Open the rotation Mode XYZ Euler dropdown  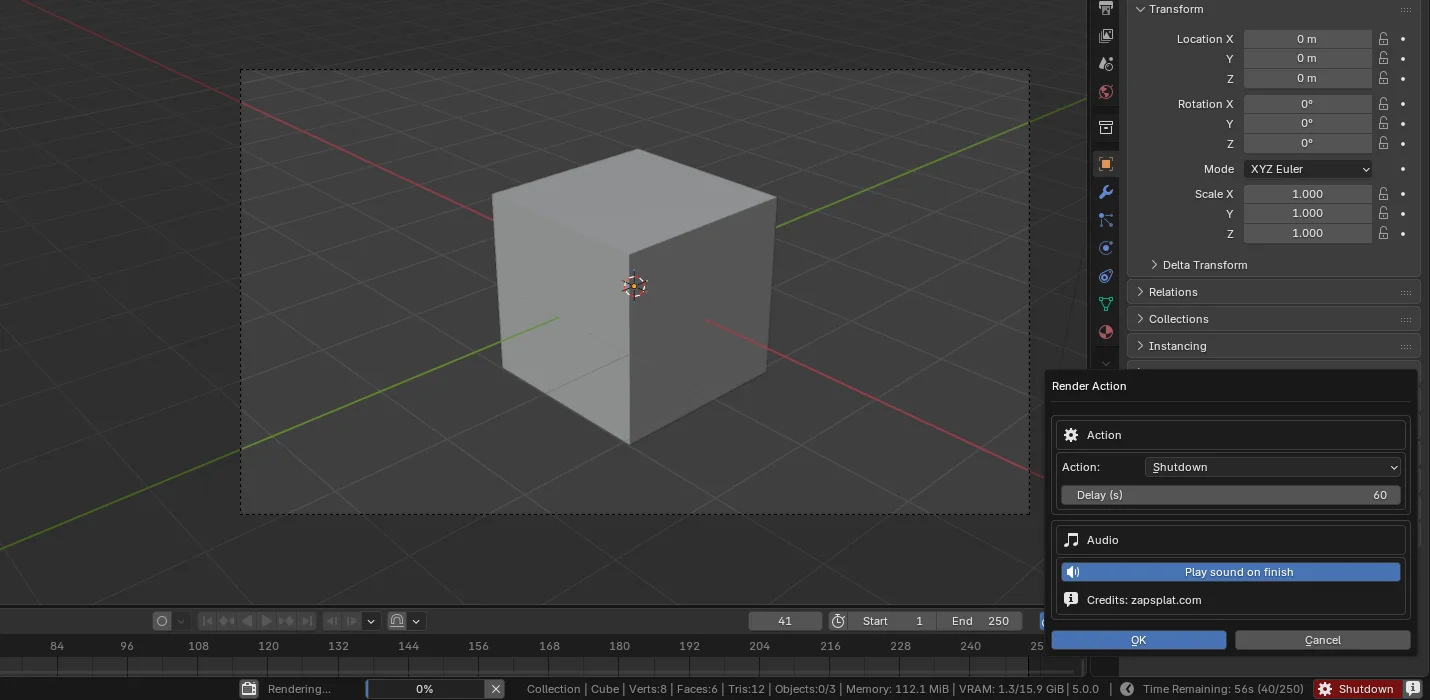pyautogui.click(x=1308, y=169)
